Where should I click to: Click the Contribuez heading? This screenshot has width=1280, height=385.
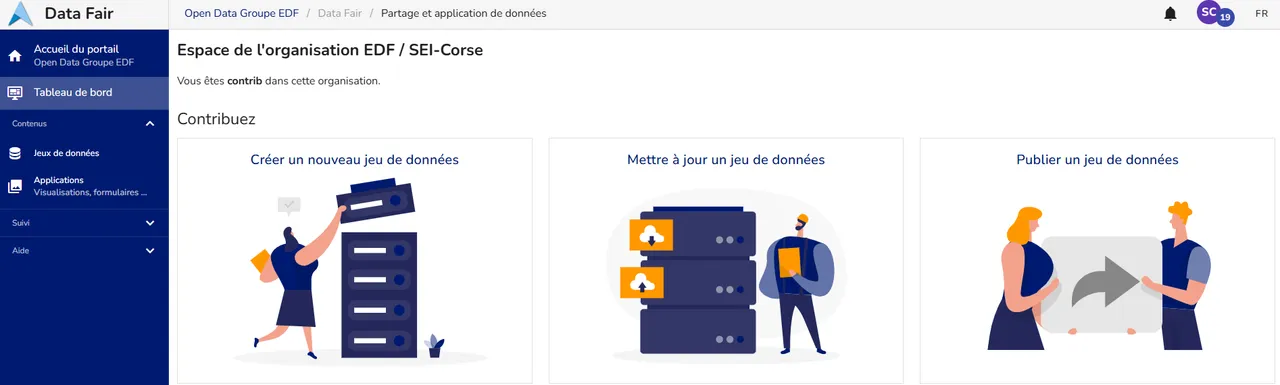216,119
